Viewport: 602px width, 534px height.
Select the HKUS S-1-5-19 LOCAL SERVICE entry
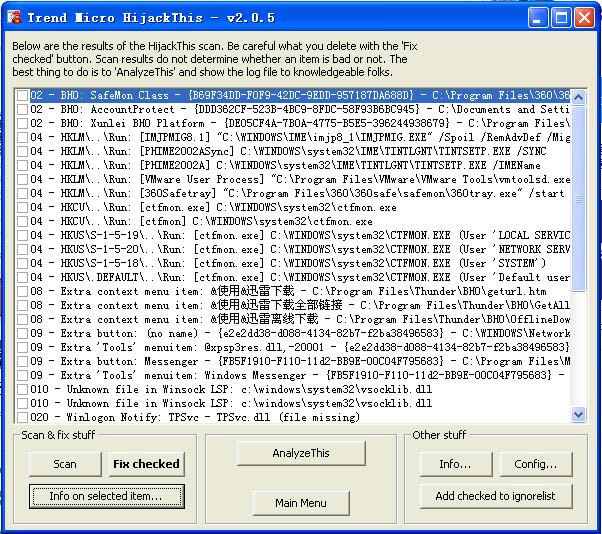[x=300, y=235]
